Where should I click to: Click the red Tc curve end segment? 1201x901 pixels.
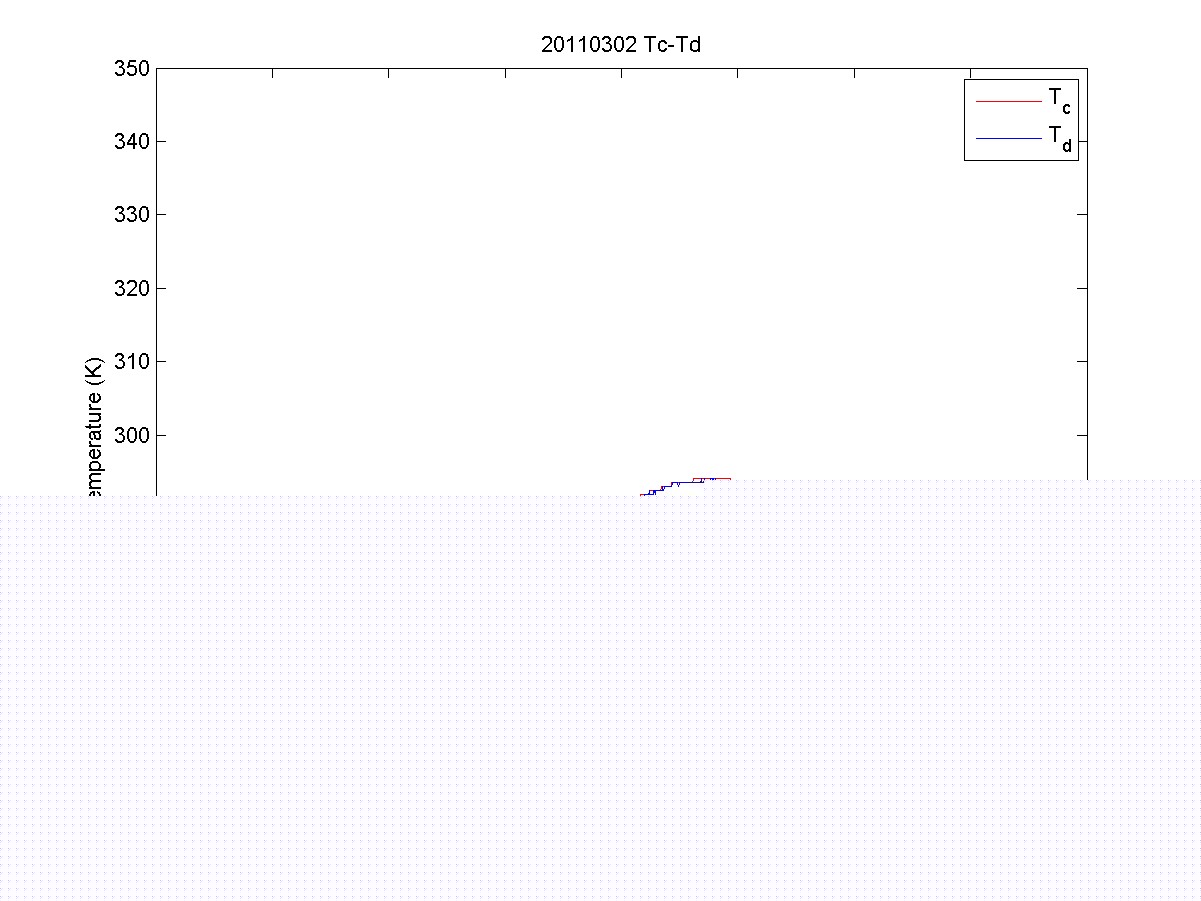(723, 479)
